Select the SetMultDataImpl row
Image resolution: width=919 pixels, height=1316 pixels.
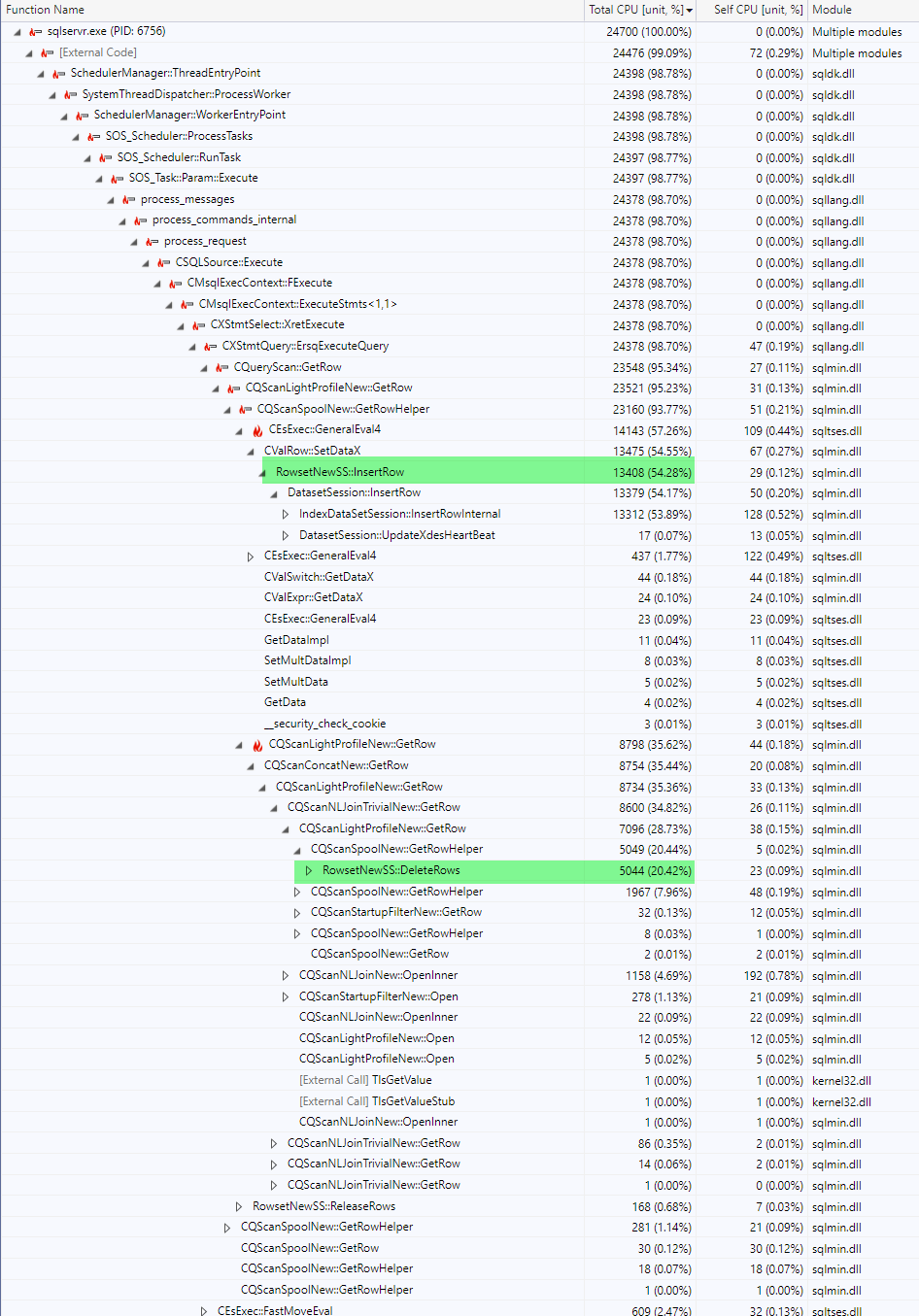click(x=459, y=661)
